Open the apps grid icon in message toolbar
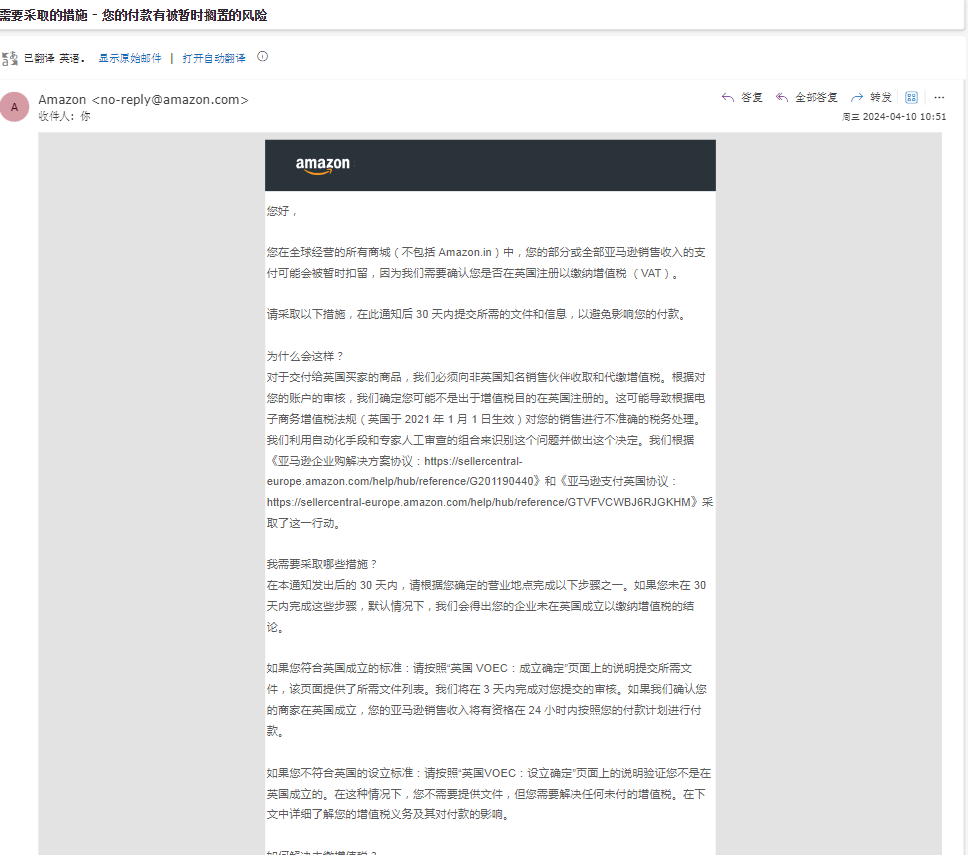 point(911,98)
